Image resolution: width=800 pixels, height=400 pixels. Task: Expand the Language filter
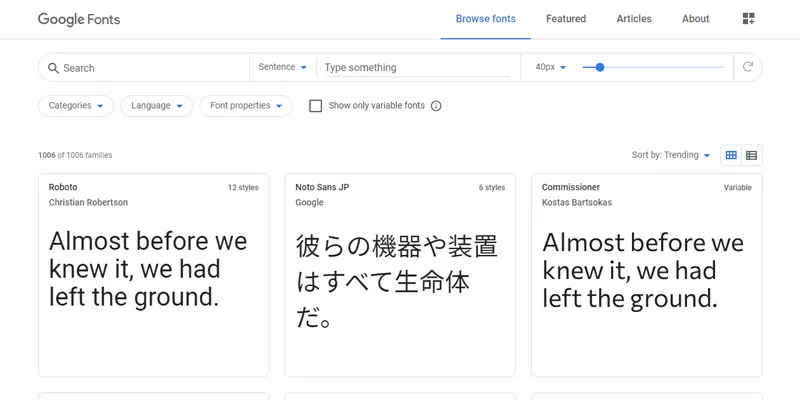[x=157, y=106]
